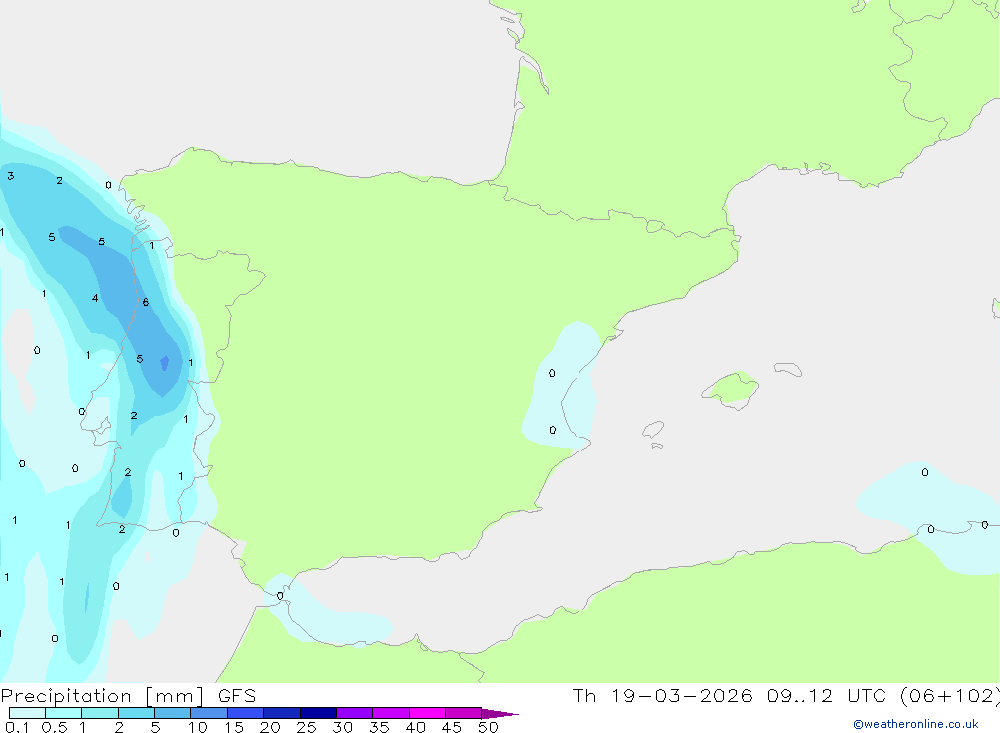1000x733 pixels.
Task: Open the weatheronline.co.uk copyright link
Action: click(x=916, y=724)
